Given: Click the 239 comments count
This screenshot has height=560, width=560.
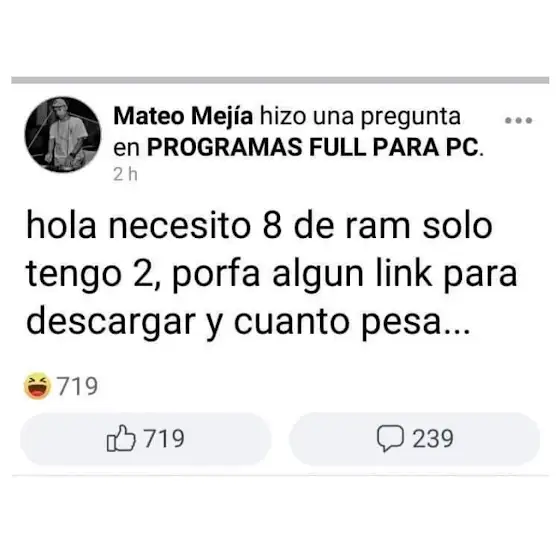Looking at the screenshot, I should click(x=433, y=438).
